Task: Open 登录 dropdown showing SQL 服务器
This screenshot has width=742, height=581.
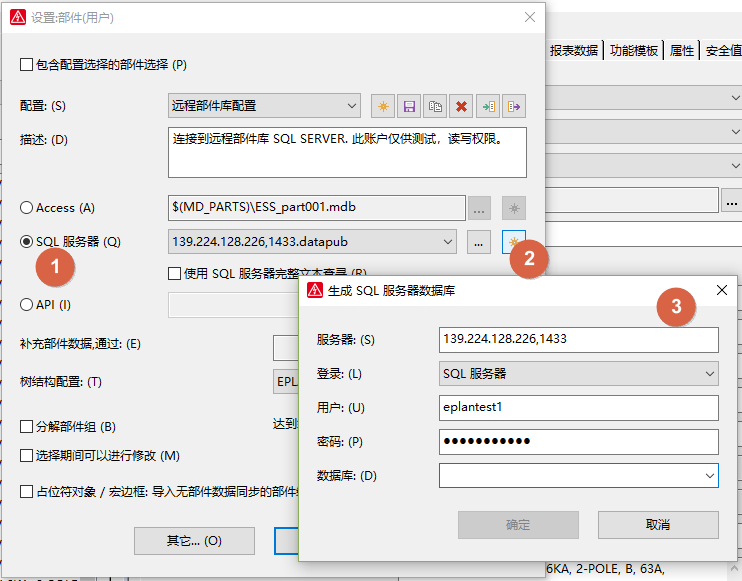Action: pos(579,374)
